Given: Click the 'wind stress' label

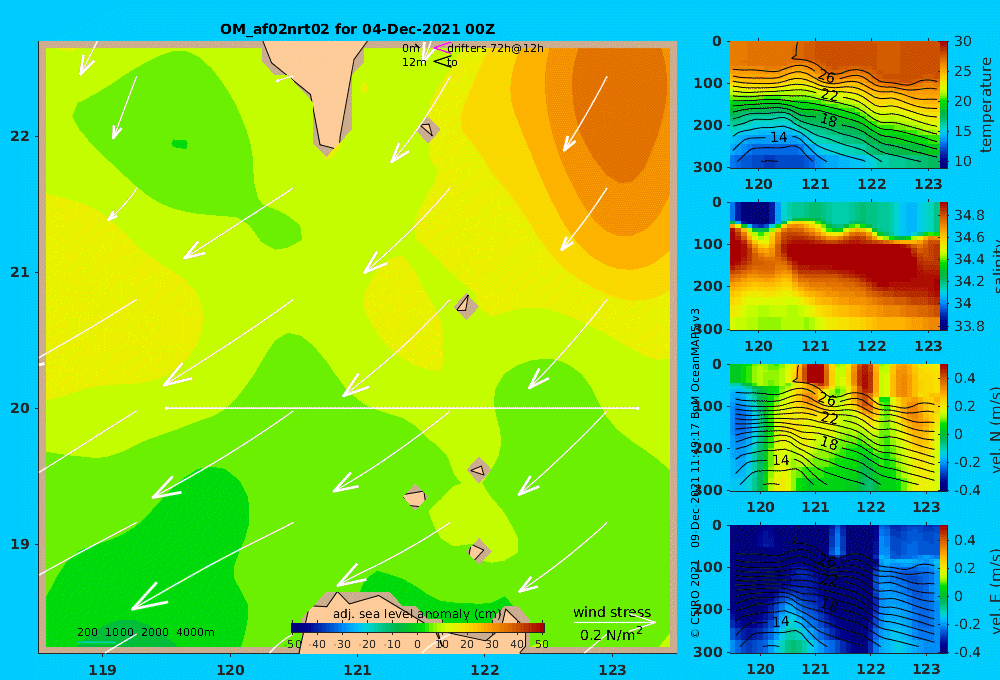Looking at the screenshot, I should click(x=612, y=612).
